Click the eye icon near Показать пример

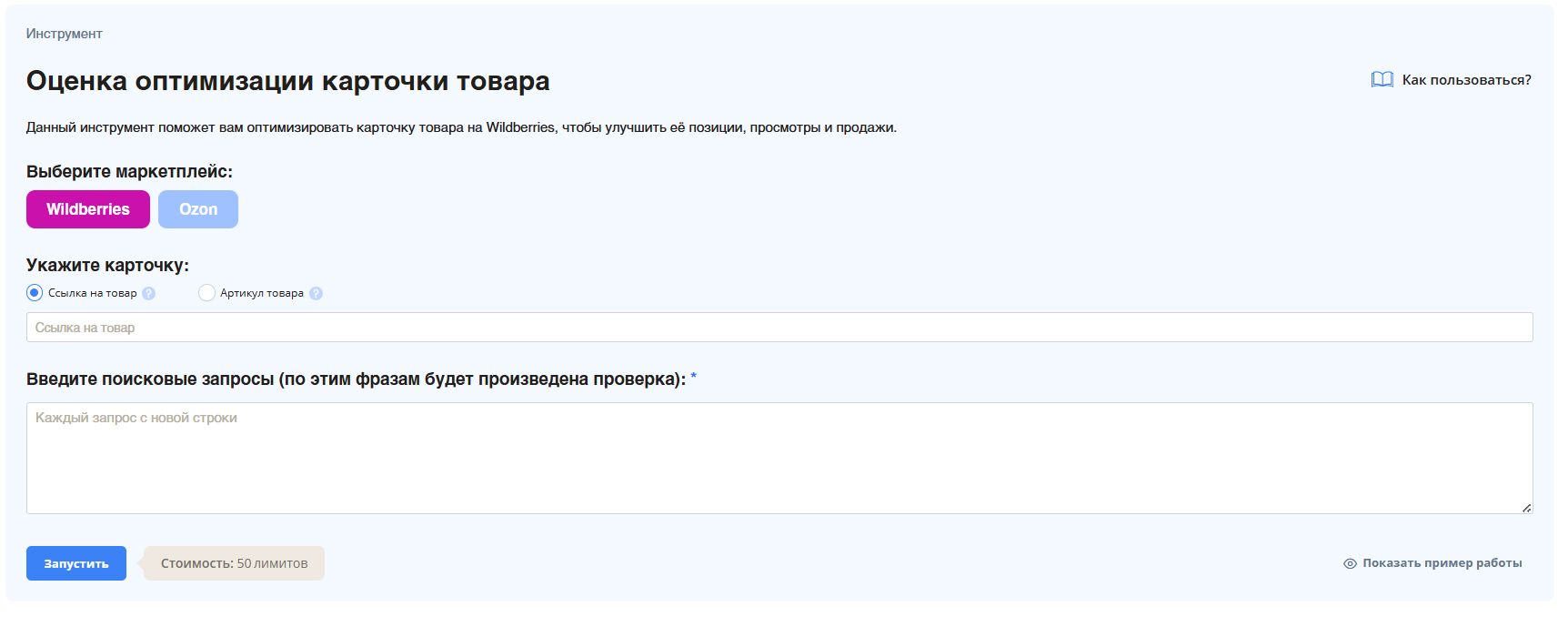tap(1350, 564)
